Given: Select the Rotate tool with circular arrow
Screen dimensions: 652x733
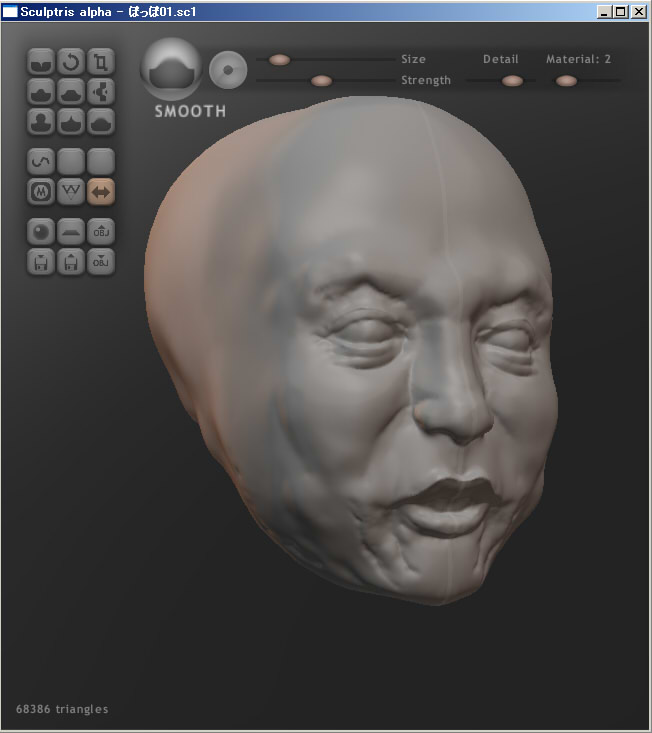Looking at the screenshot, I should pos(71,62).
